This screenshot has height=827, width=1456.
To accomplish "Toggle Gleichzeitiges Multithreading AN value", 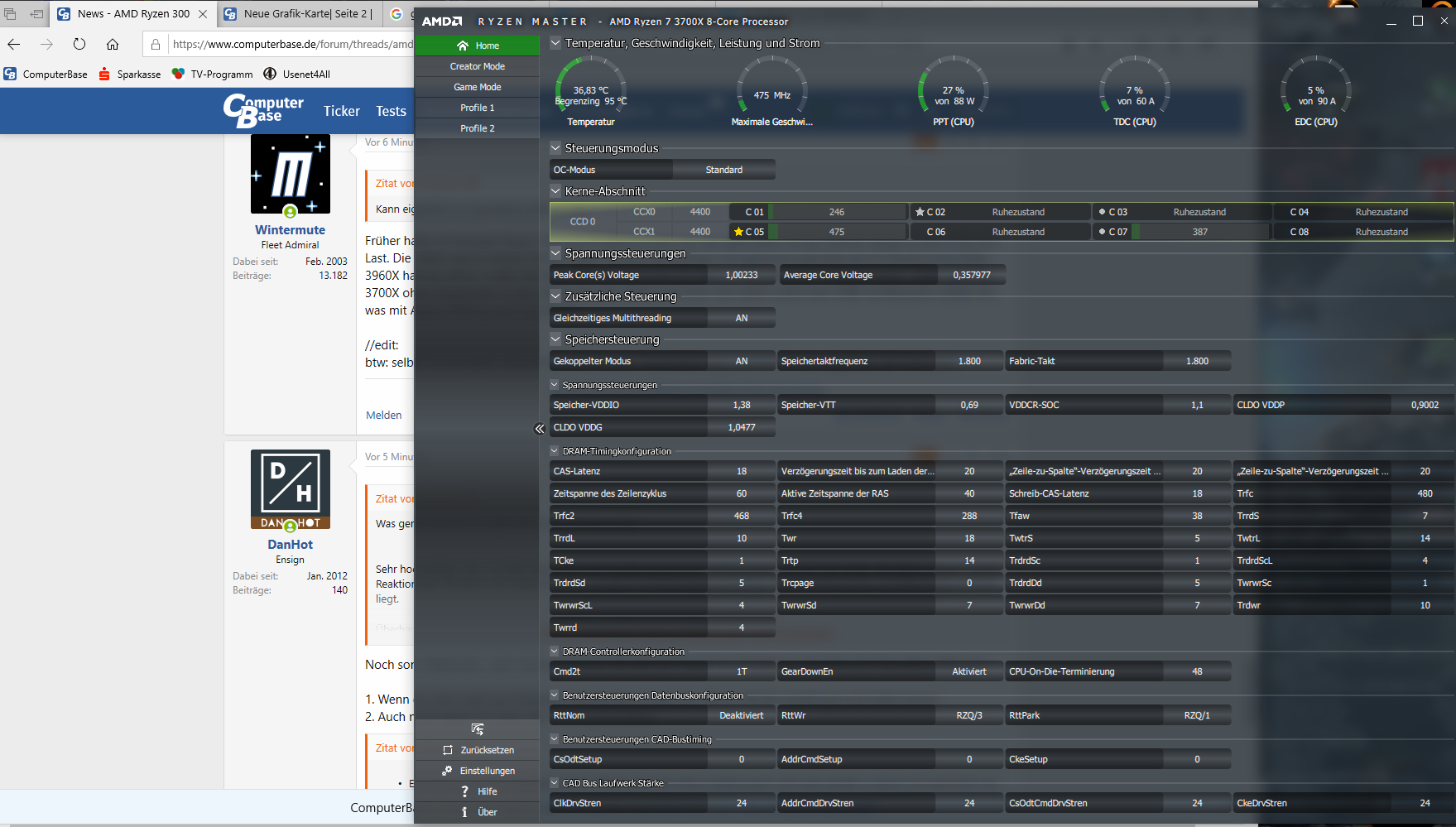I will (742, 318).
